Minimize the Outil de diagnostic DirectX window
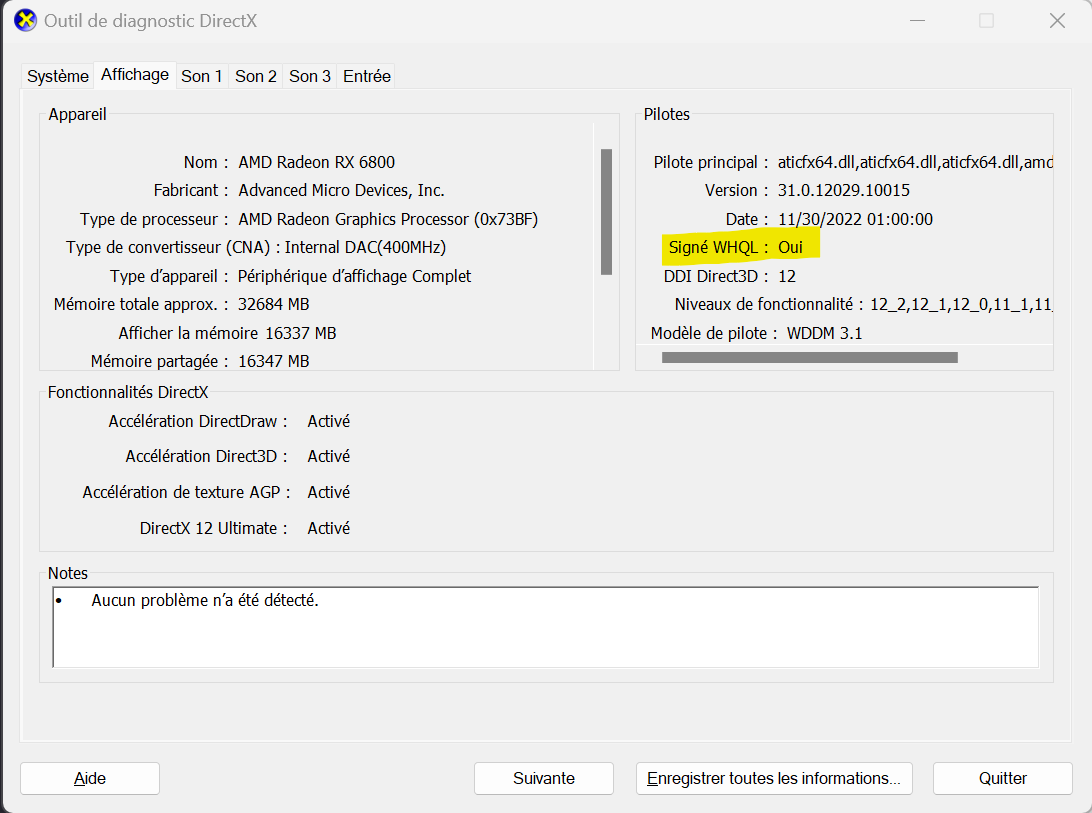The image size is (1092, 813). tap(918, 21)
